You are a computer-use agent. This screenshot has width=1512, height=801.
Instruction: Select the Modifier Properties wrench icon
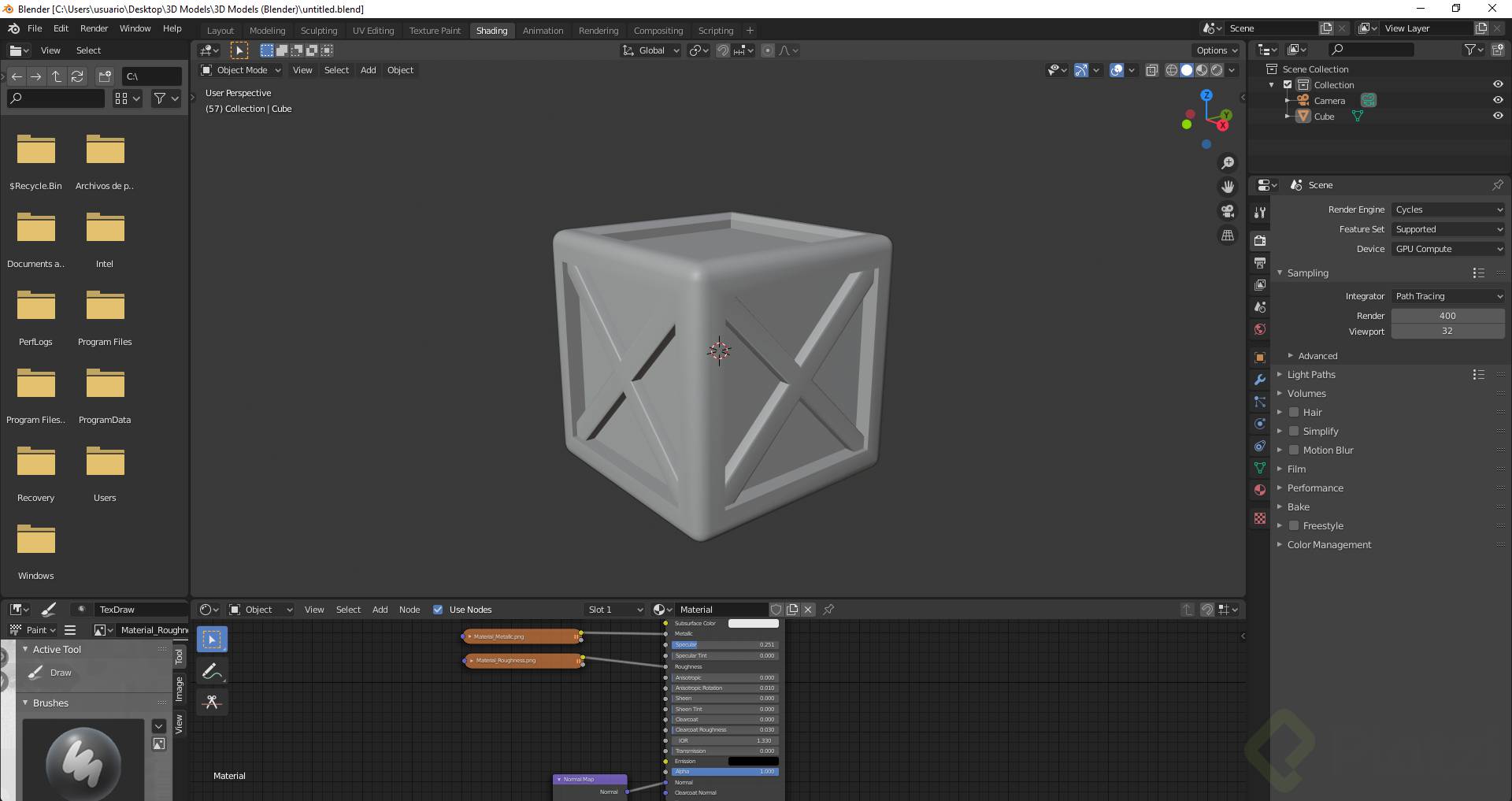pyautogui.click(x=1259, y=380)
